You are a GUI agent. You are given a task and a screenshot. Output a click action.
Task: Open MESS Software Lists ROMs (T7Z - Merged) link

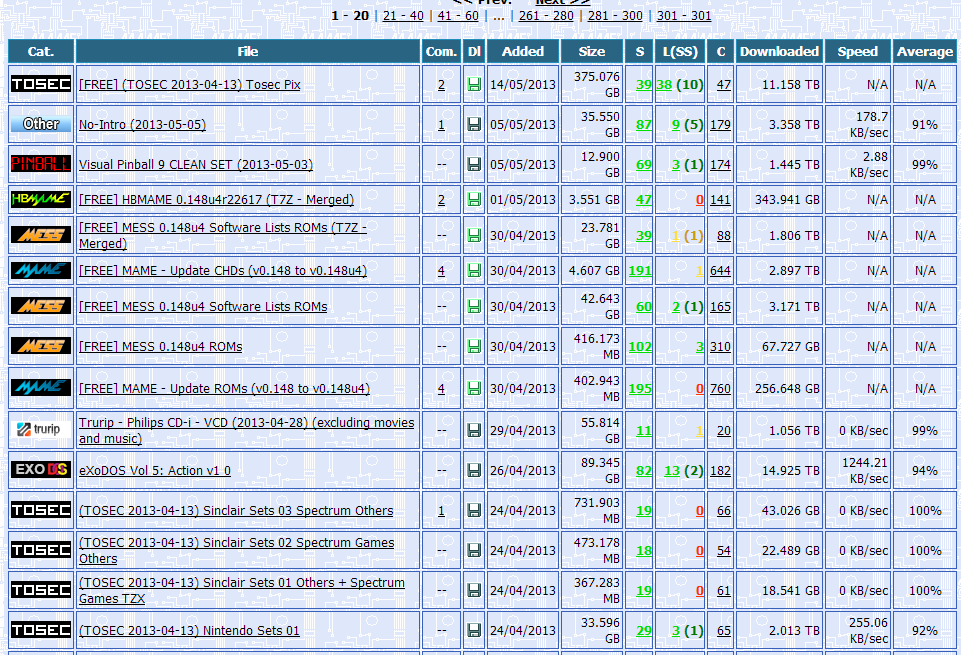tap(223, 235)
